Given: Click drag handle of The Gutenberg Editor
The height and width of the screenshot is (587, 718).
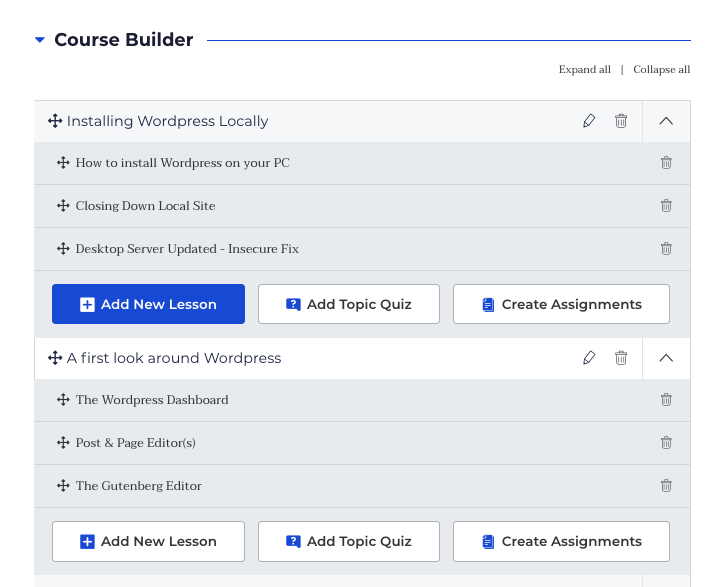Looking at the screenshot, I should (63, 485).
